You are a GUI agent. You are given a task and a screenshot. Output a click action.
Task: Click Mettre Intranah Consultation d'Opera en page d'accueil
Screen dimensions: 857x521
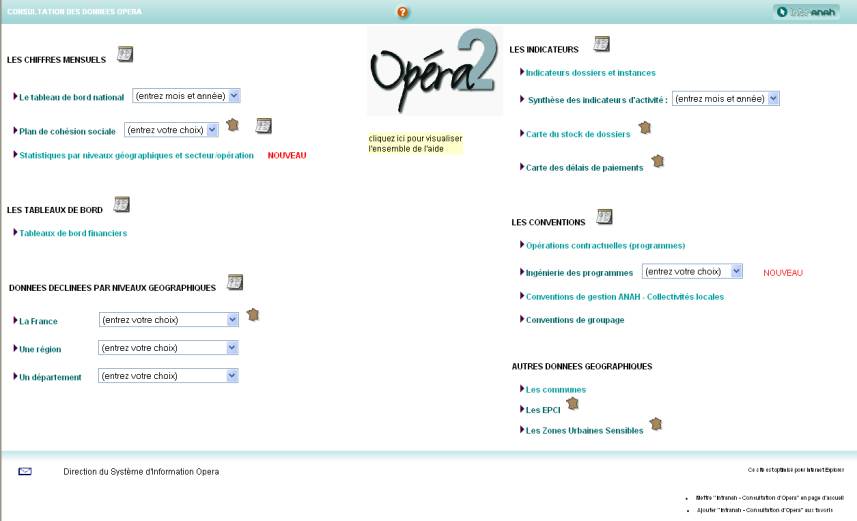tap(770, 498)
